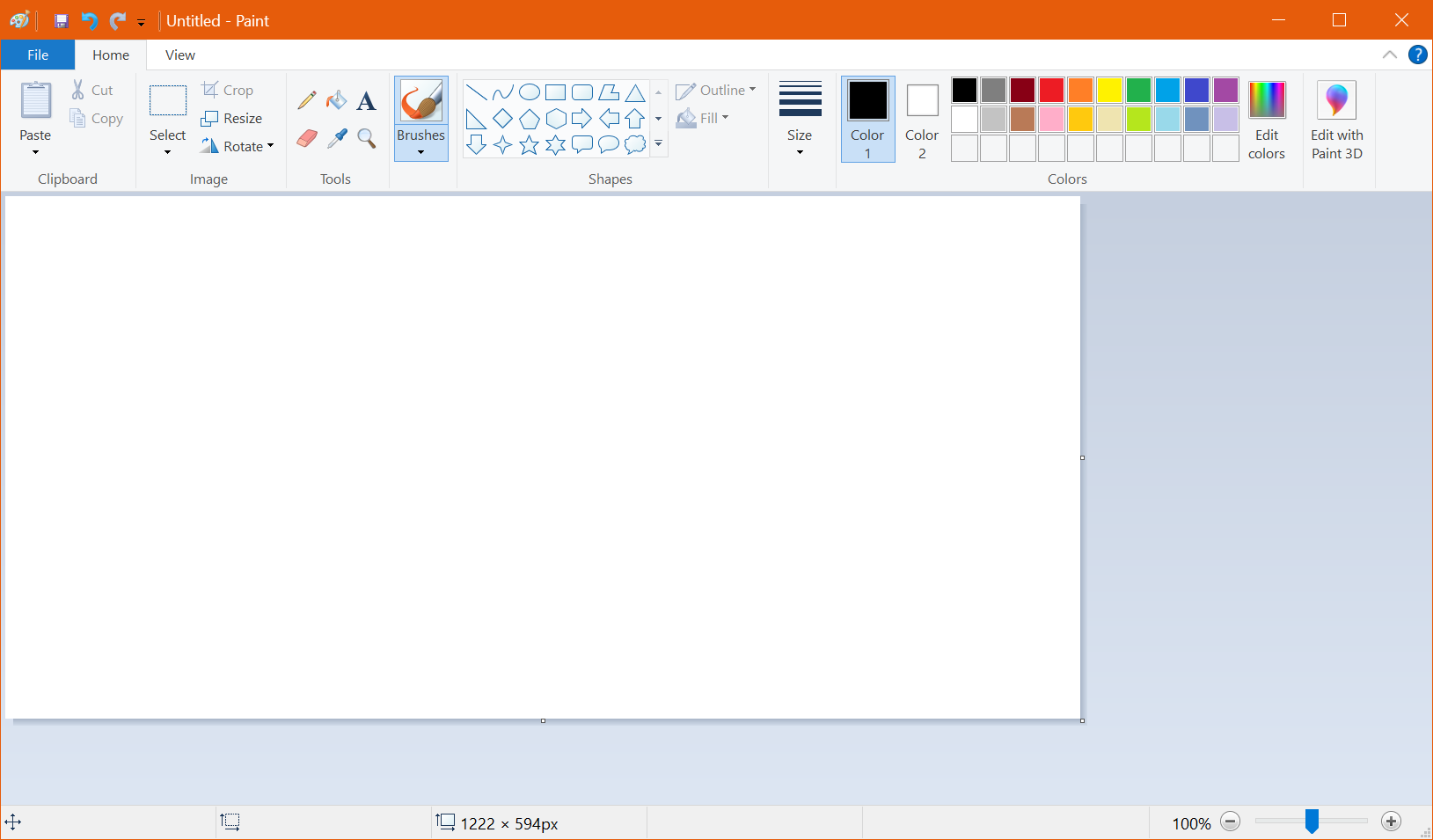This screenshot has width=1433, height=840.
Task: Choose the Right triangle shape
Action: [476, 119]
